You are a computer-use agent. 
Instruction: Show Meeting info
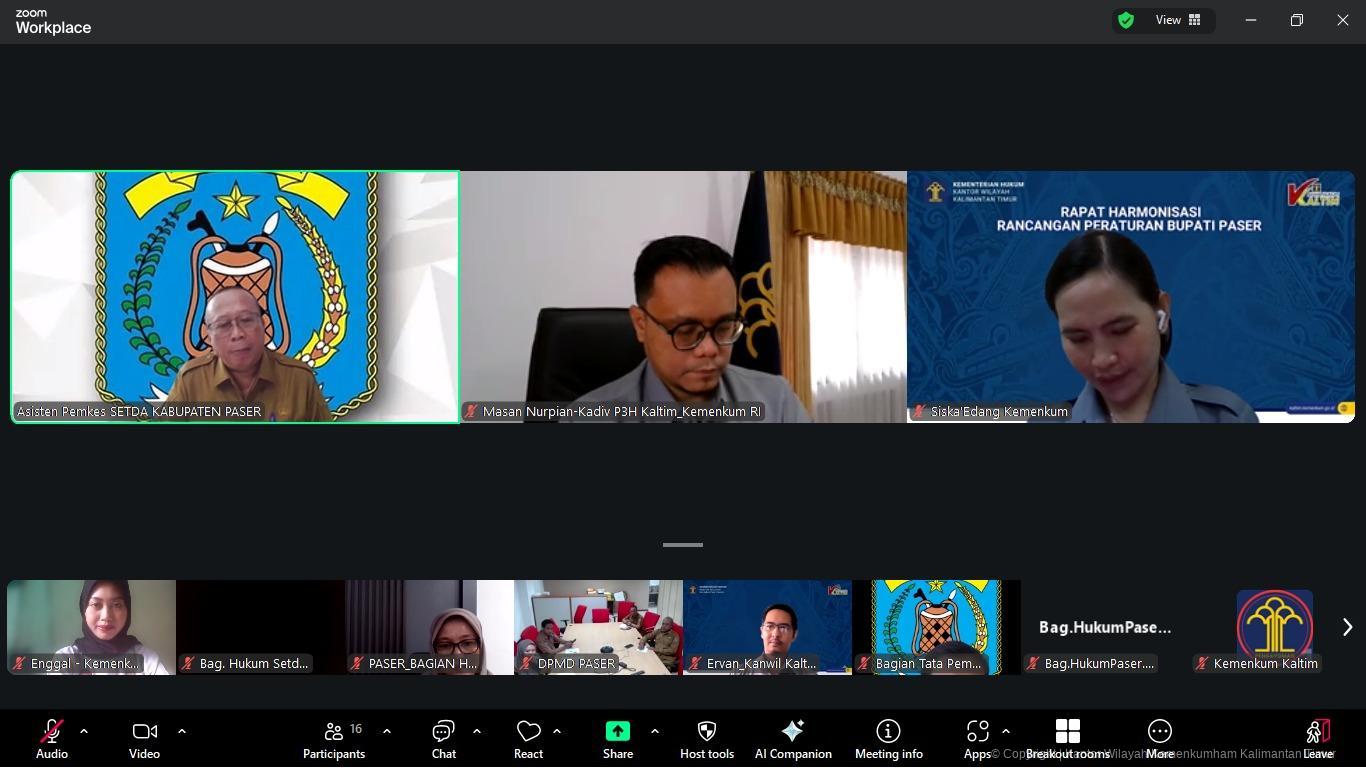pyautogui.click(x=888, y=738)
